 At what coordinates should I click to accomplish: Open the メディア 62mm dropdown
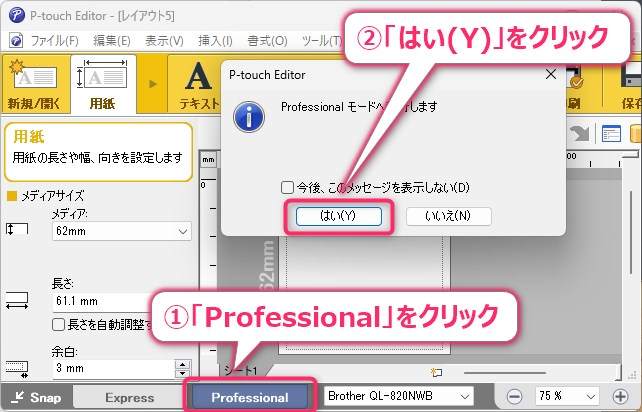click(x=122, y=231)
